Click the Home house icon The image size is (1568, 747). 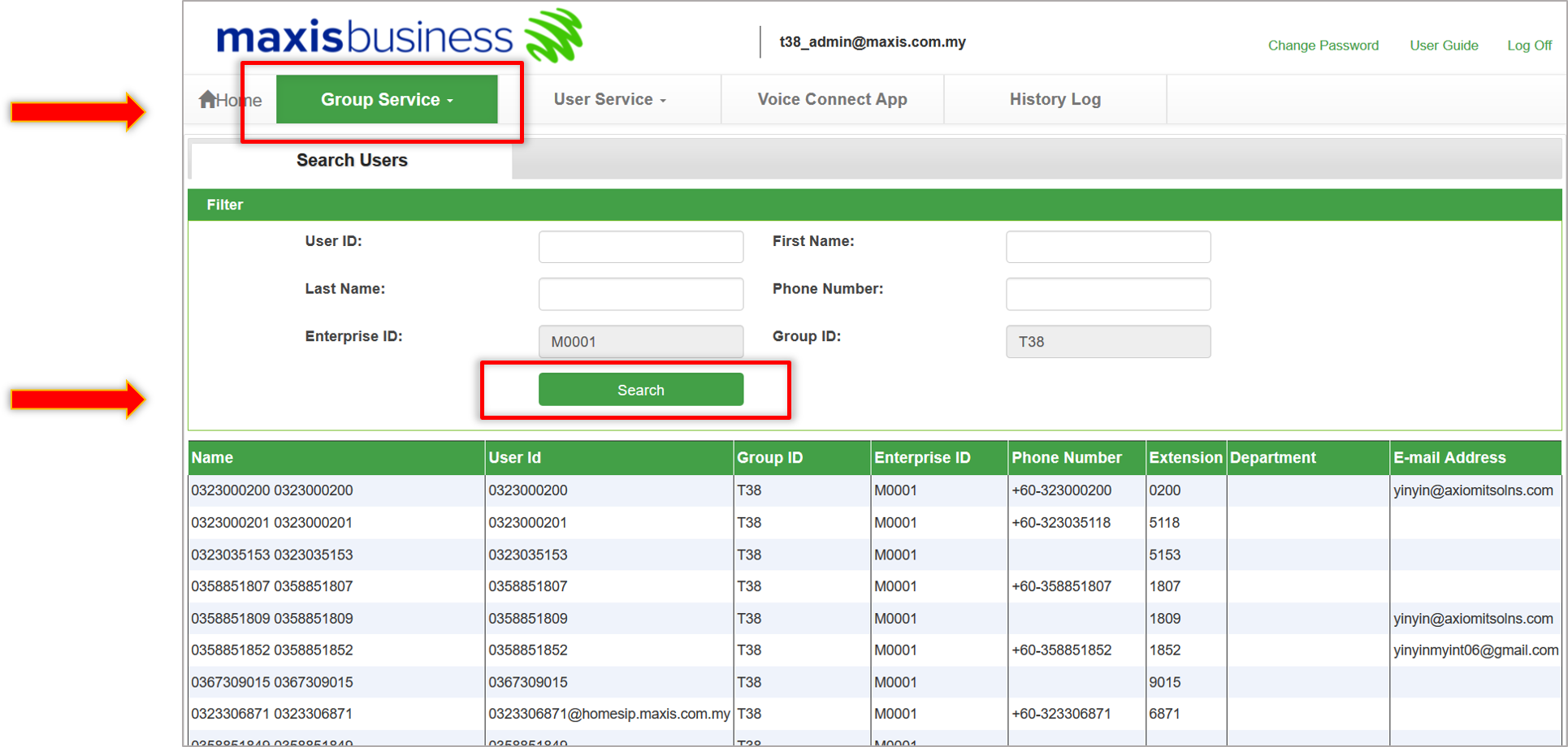tap(209, 99)
